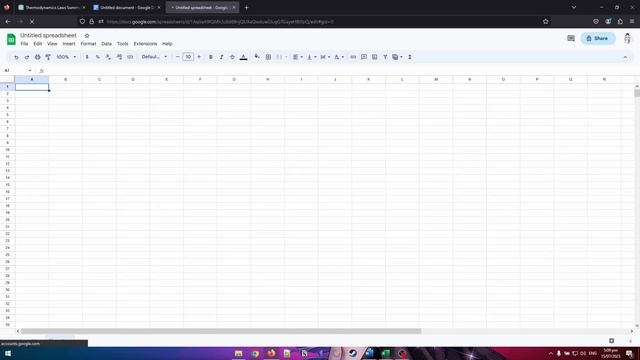The width and height of the screenshot is (640, 360).
Task: Open the Data menu
Action: pyautogui.click(x=107, y=44)
